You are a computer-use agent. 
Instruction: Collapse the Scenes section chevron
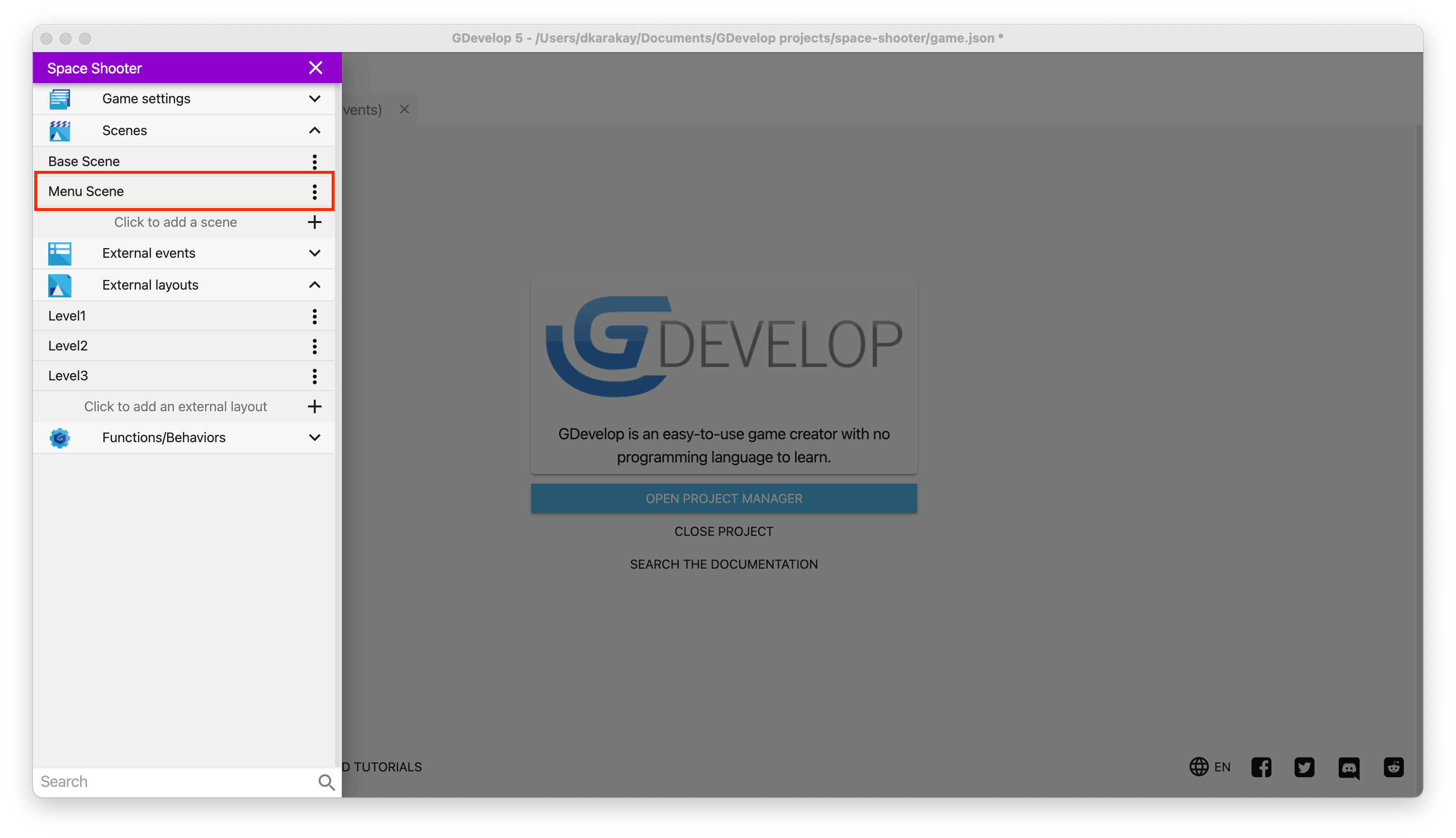pyautogui.click(x=314, y=131)
